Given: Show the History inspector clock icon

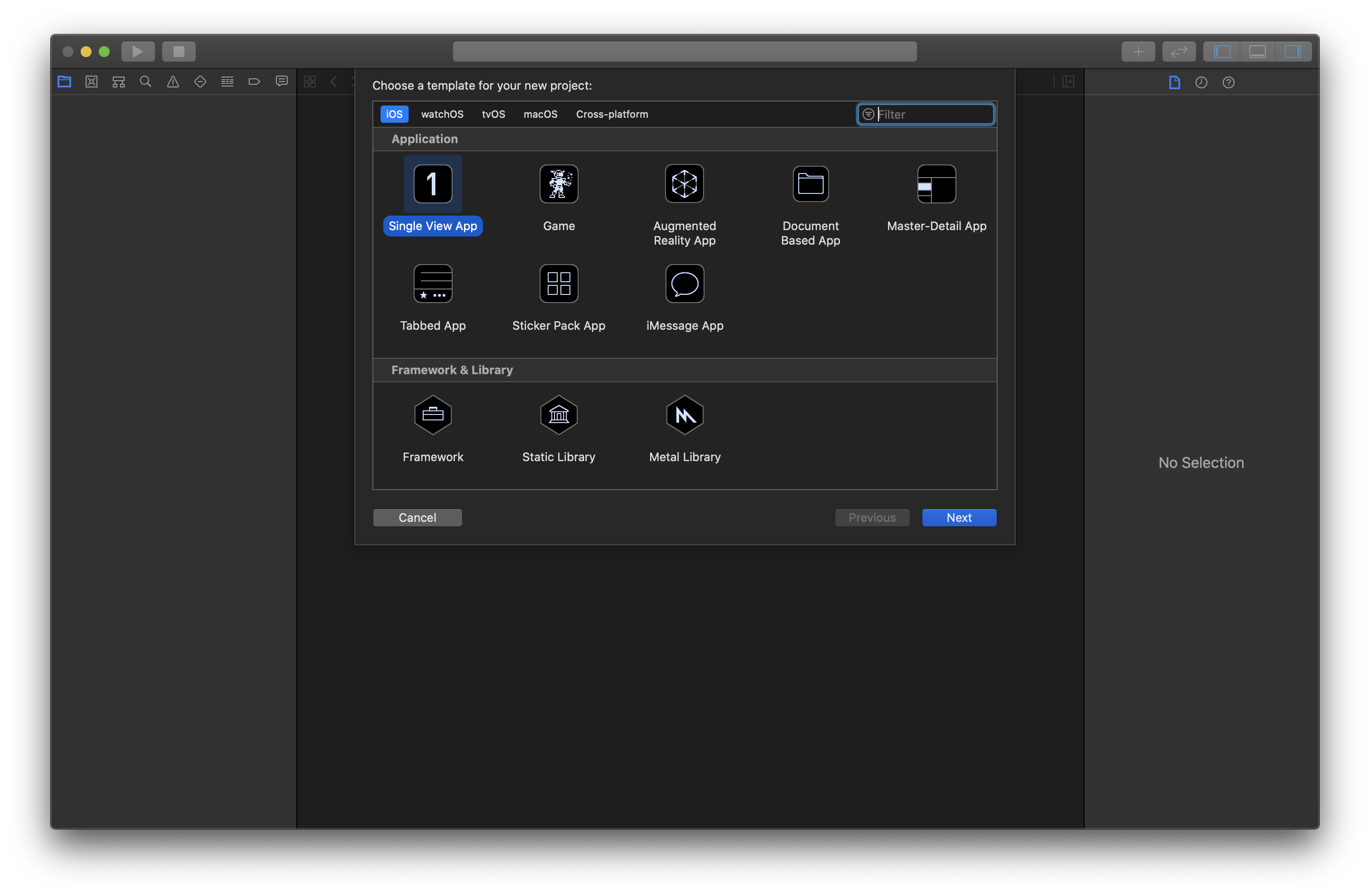Looking at the screenshot, I should 1201,82.
